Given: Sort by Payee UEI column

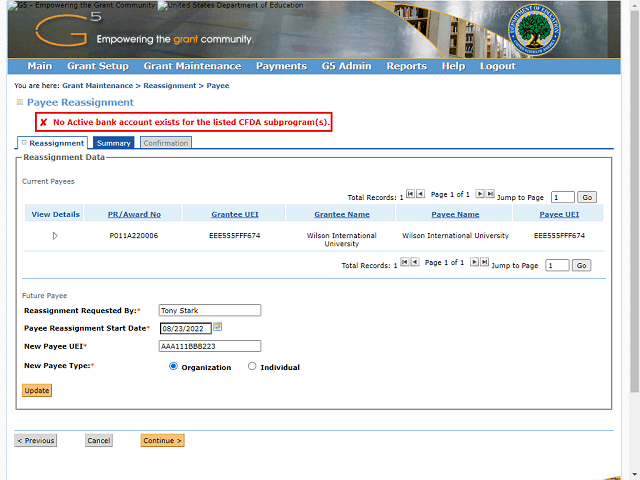Looking at the screenshot, I should coord(559,214).
